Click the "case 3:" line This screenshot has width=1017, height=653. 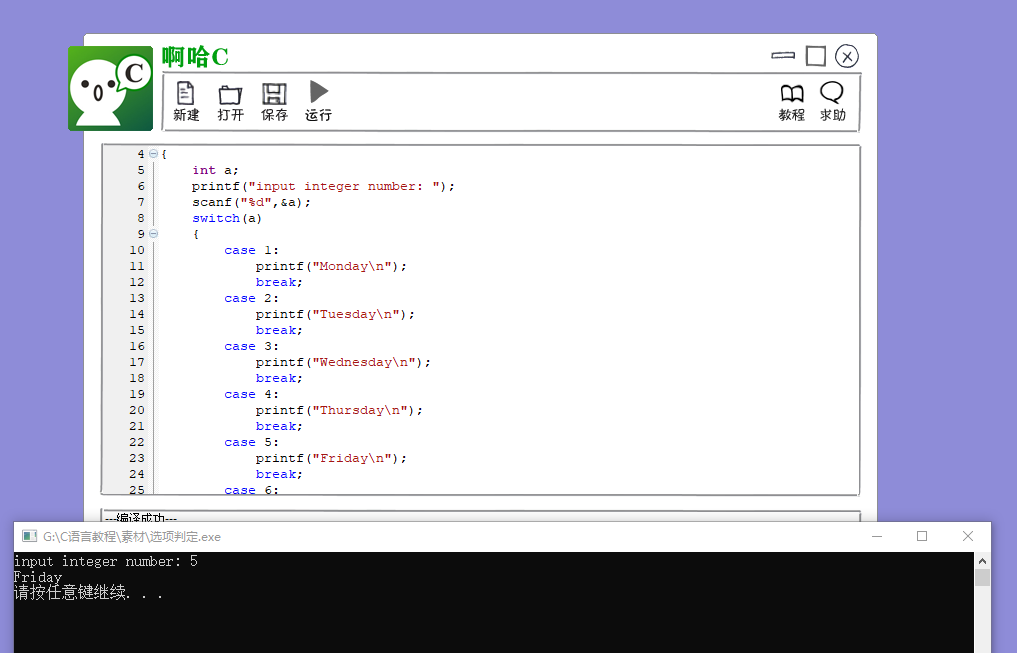pyautogui.click(x=252, y=346)
